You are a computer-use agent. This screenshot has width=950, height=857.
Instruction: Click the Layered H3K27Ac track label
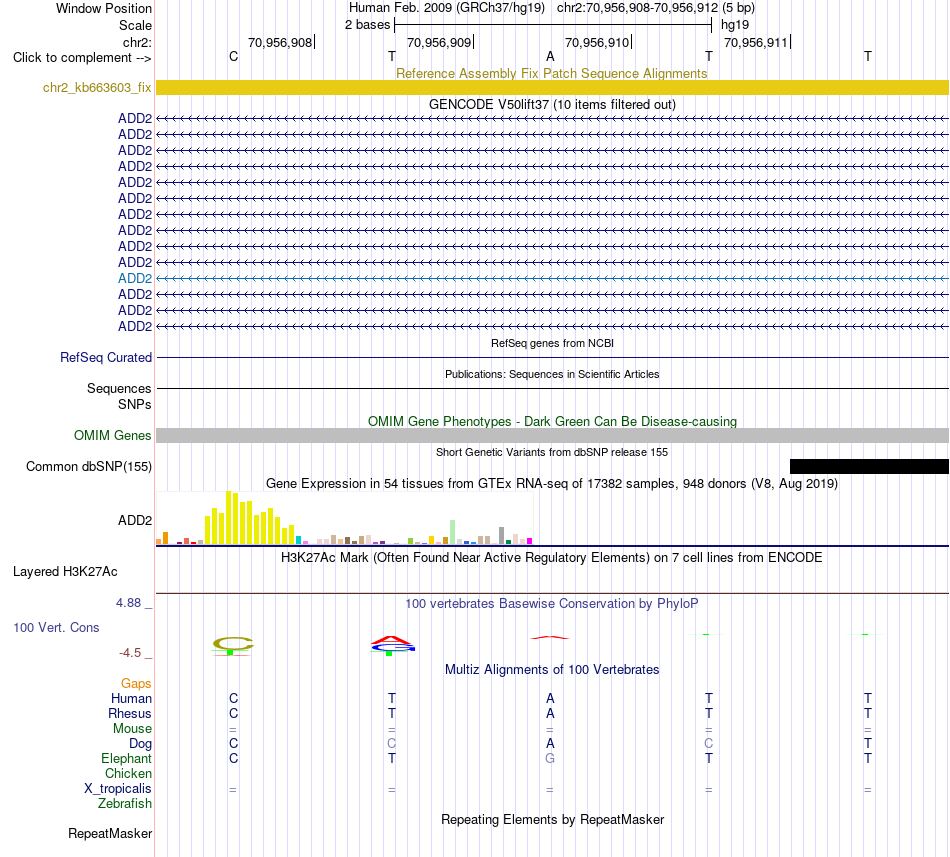(x=65, y=571)
